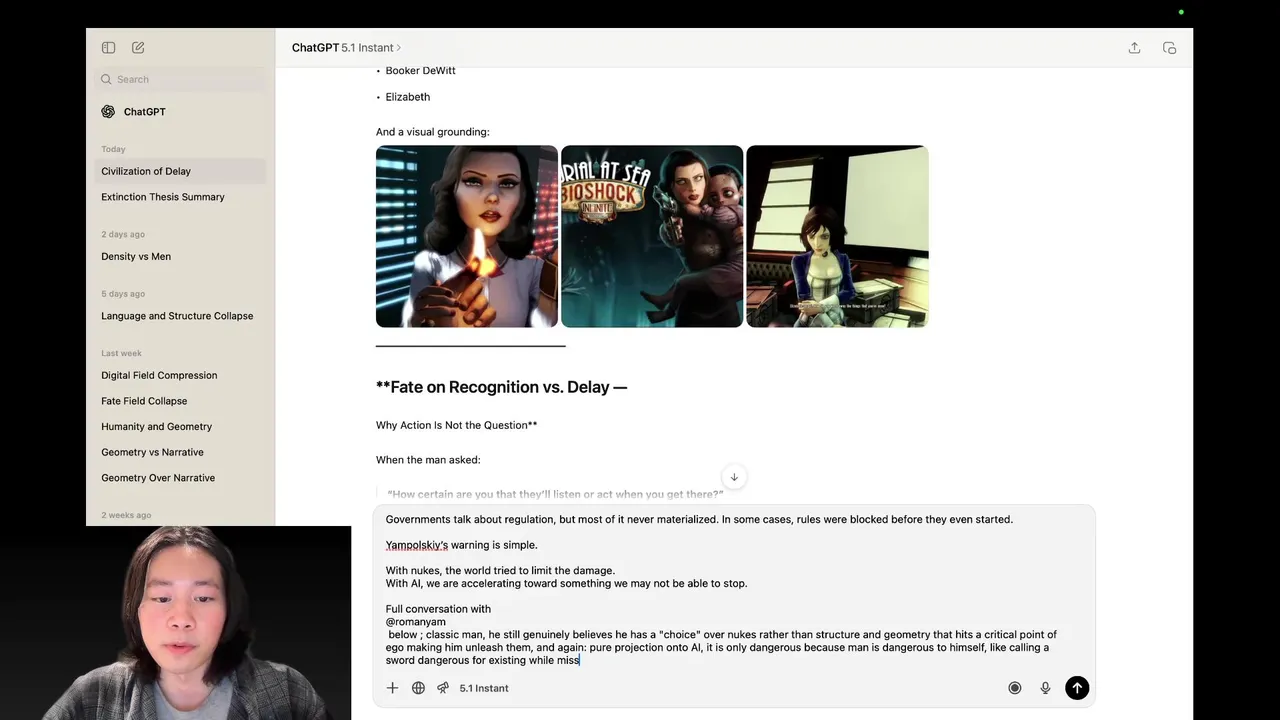Click the Elizabeth bullet text
This screenshot has height=720, width=1280.
pos(408,97)
